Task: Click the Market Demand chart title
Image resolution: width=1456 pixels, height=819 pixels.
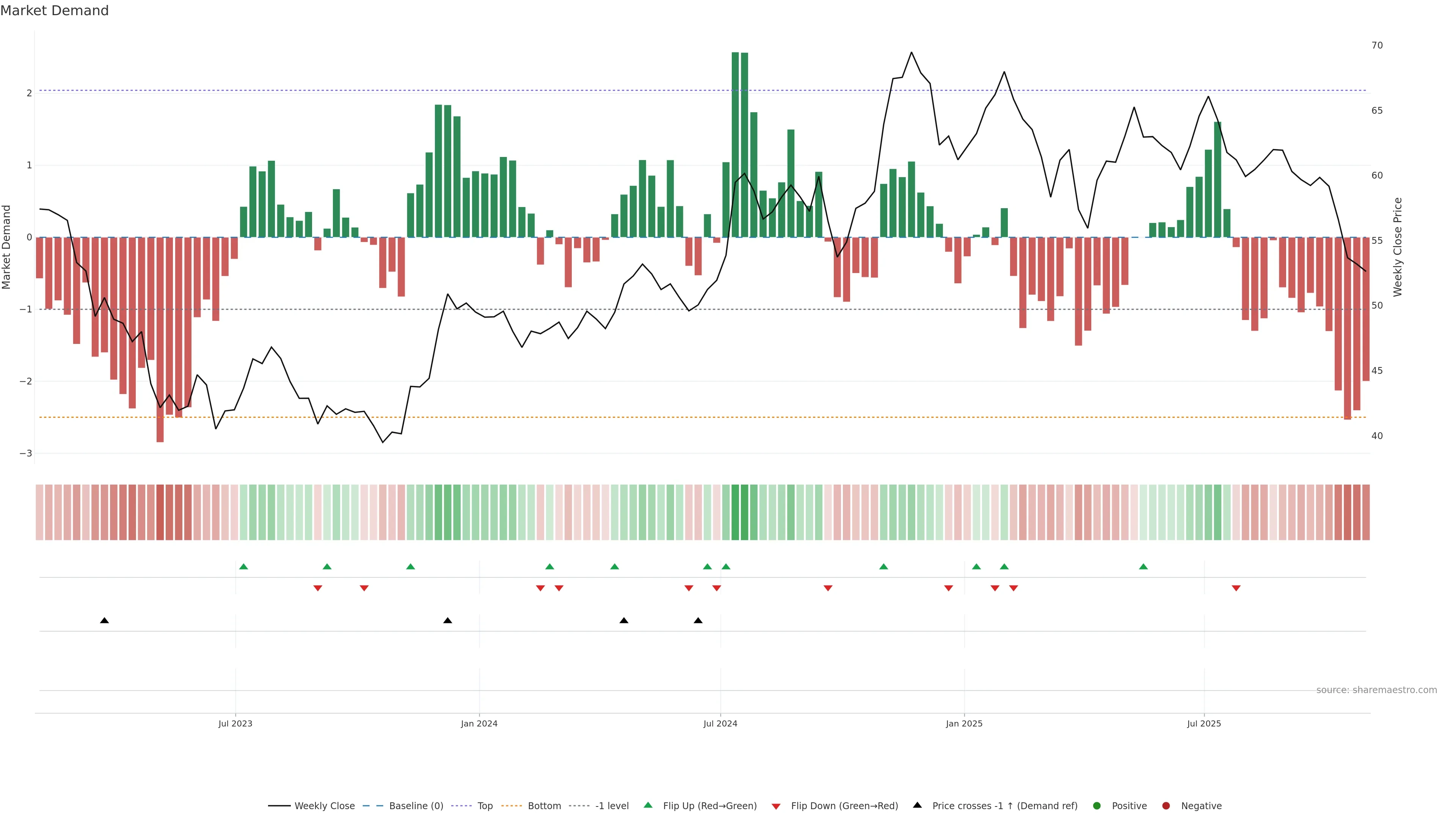Action: pyautogui.click(x=55, y=11)
